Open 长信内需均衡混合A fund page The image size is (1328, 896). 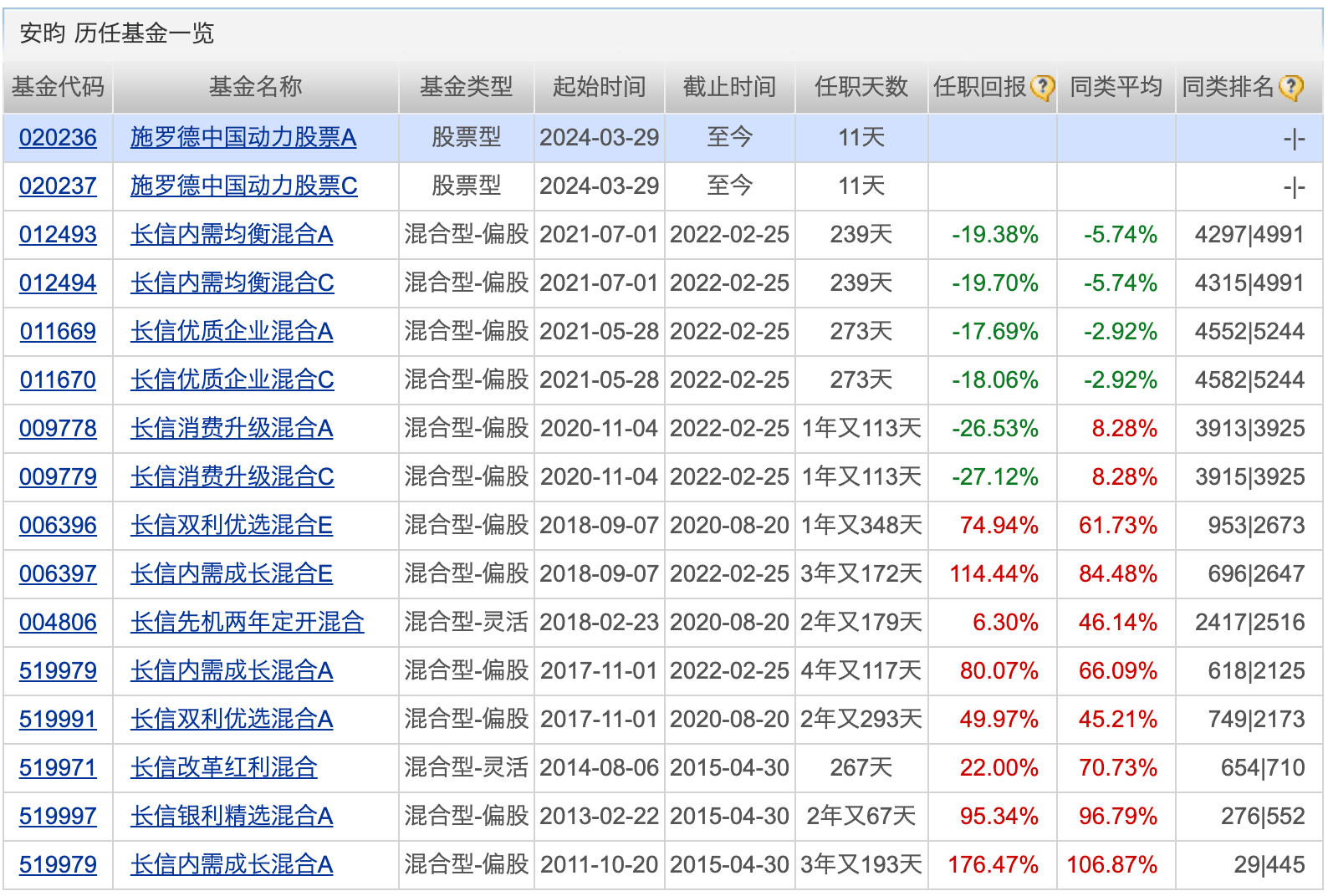[232, 235]
